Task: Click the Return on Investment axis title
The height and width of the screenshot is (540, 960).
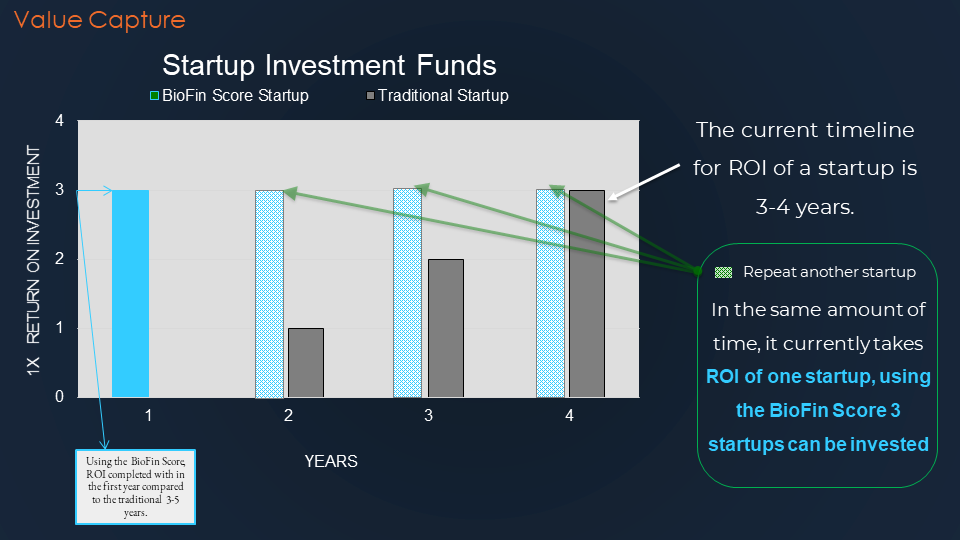Action: (x=33, y=260)
